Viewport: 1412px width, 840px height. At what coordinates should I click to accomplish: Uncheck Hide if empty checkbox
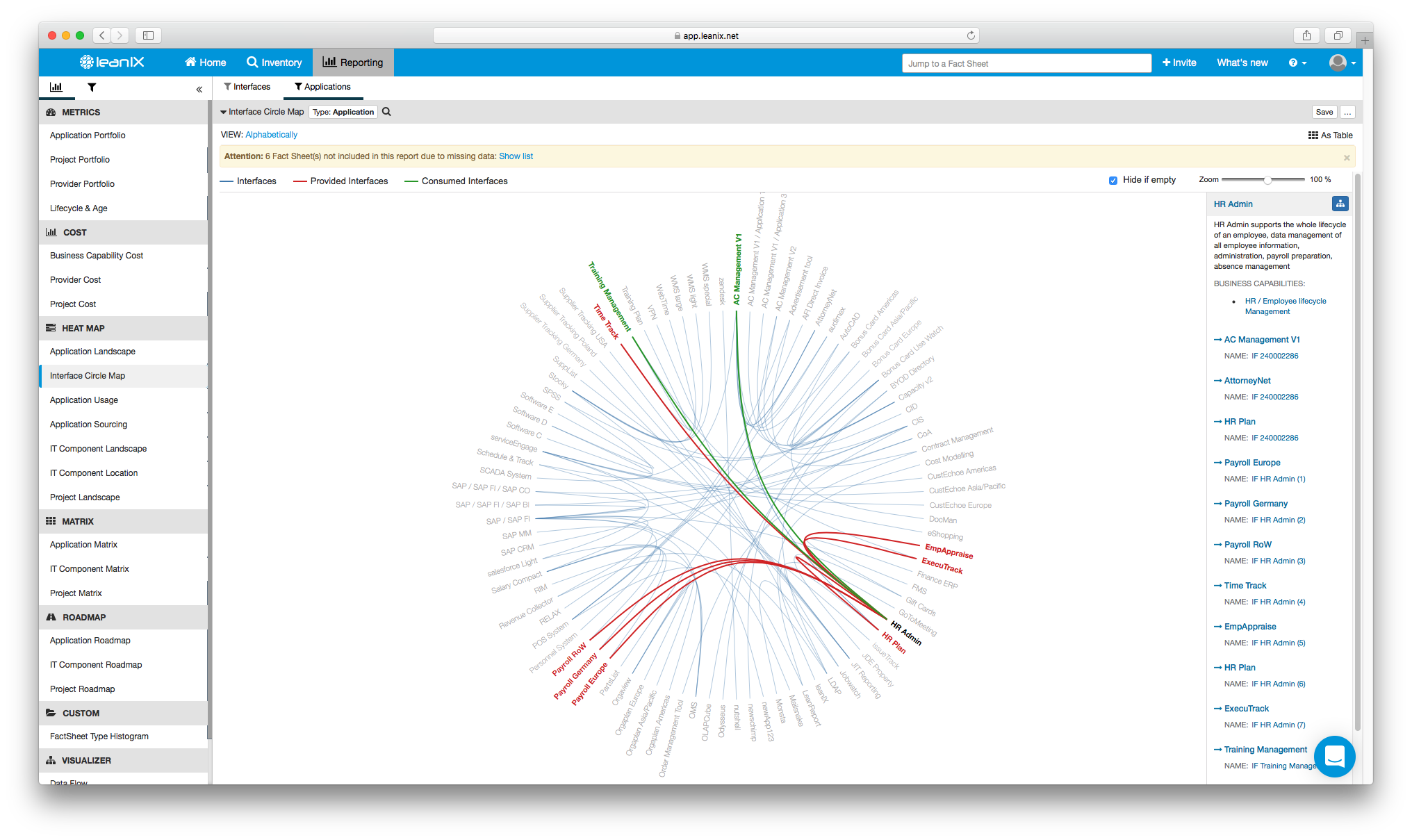[1113, 181]
